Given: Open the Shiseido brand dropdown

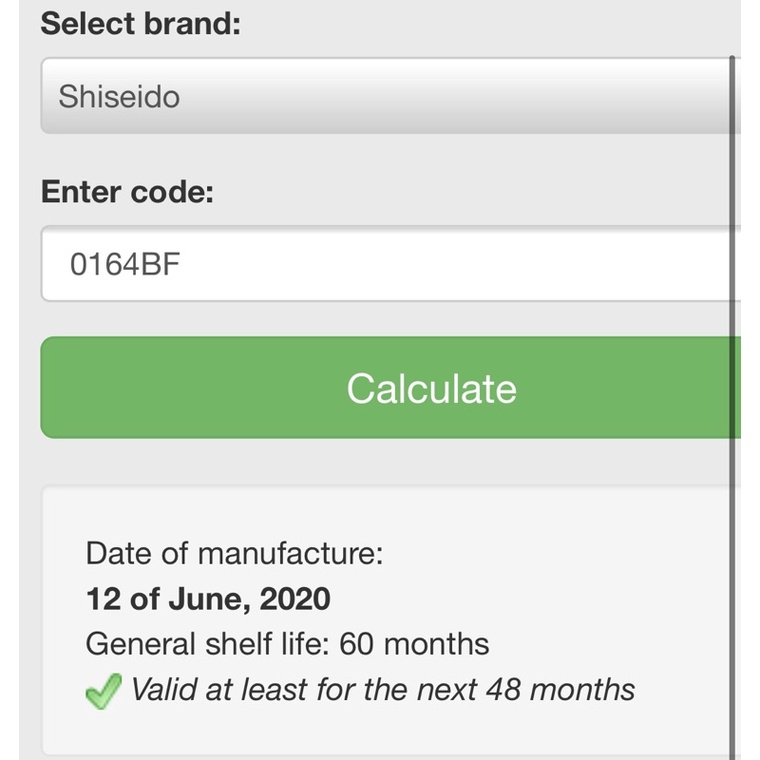Looking at the screenshot, I should coord(391,95).
